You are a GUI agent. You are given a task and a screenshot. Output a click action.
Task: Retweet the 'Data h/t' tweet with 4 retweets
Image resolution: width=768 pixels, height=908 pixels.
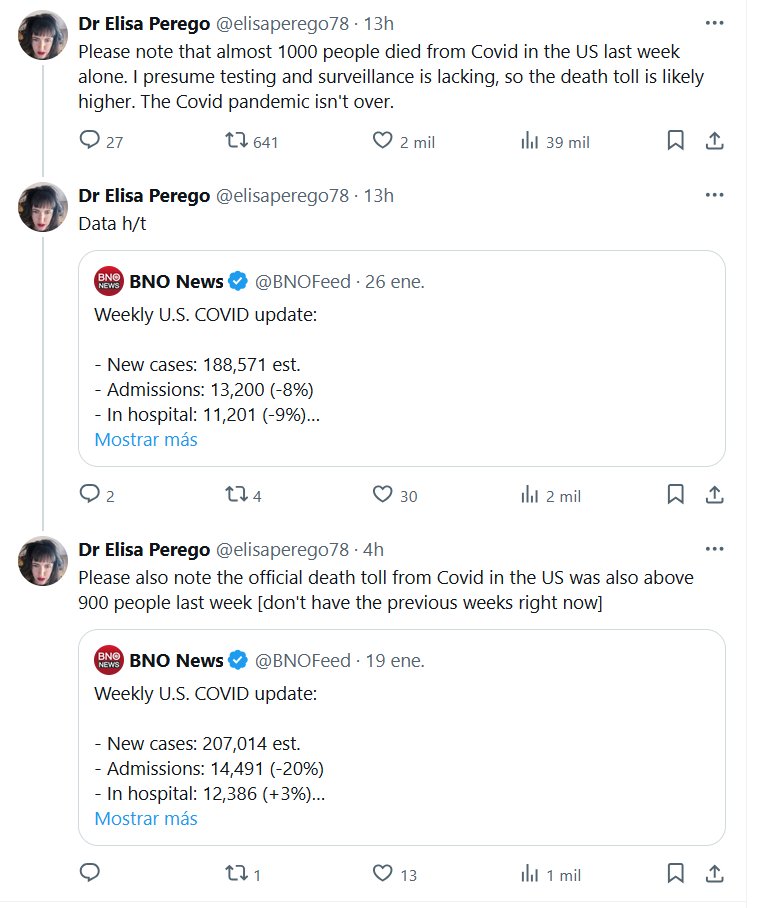coord(237,495)
